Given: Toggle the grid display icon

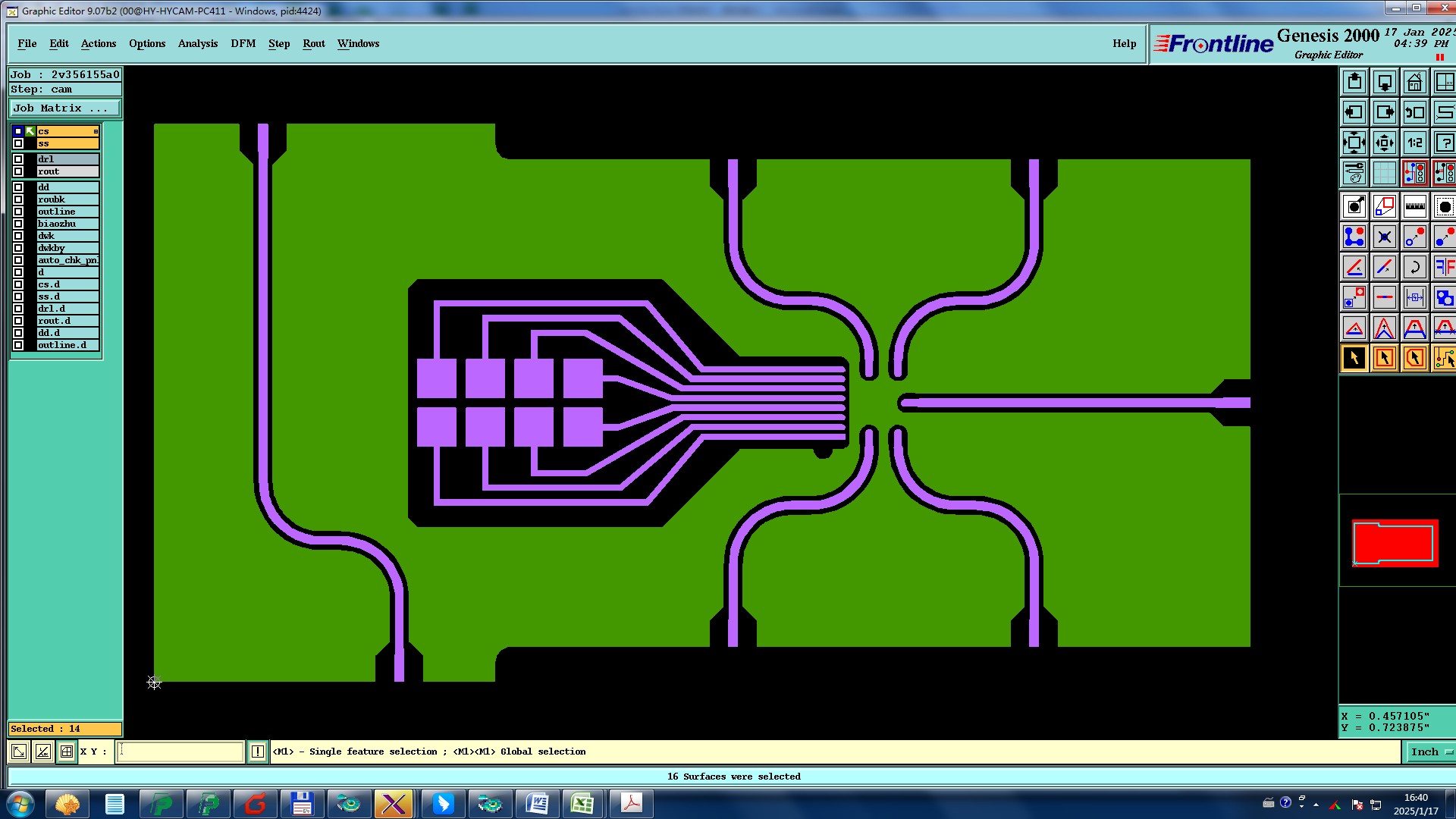Looking at the screenshot, I should click(x=1384, y=173).
